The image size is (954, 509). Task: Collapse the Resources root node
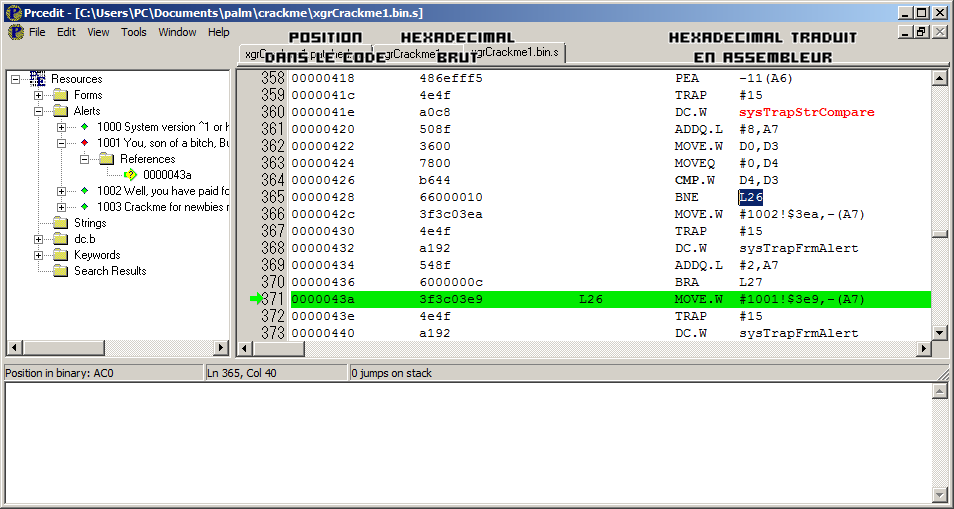[x=16, y=79]
